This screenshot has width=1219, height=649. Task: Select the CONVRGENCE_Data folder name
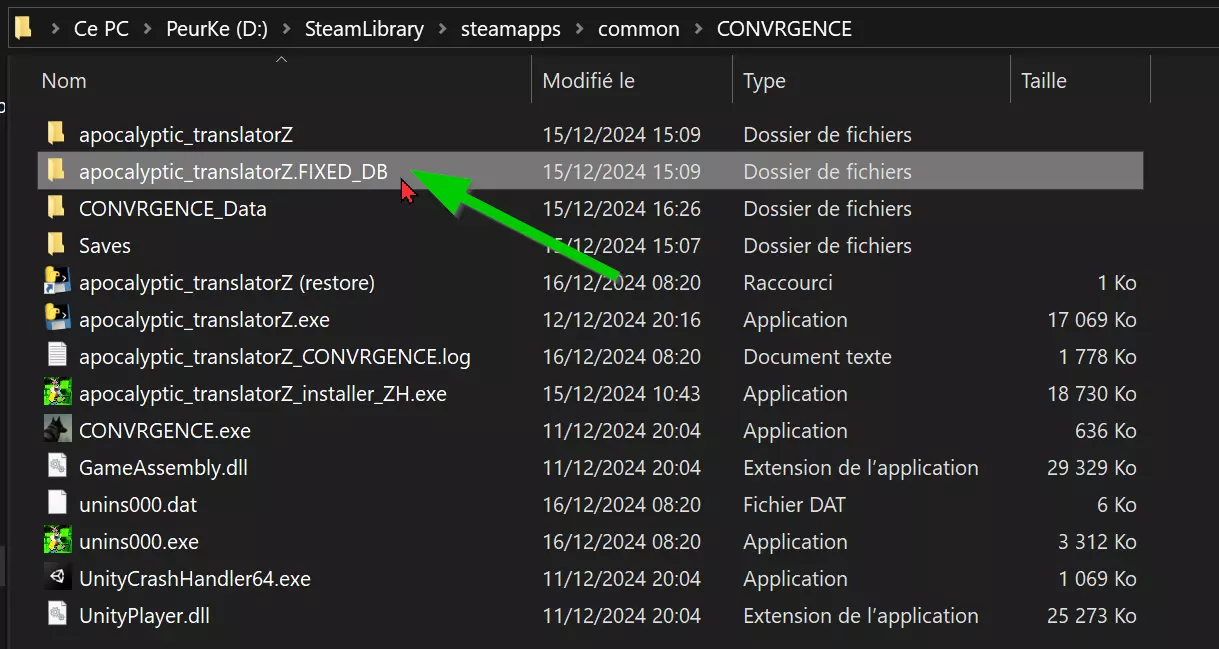173,208
